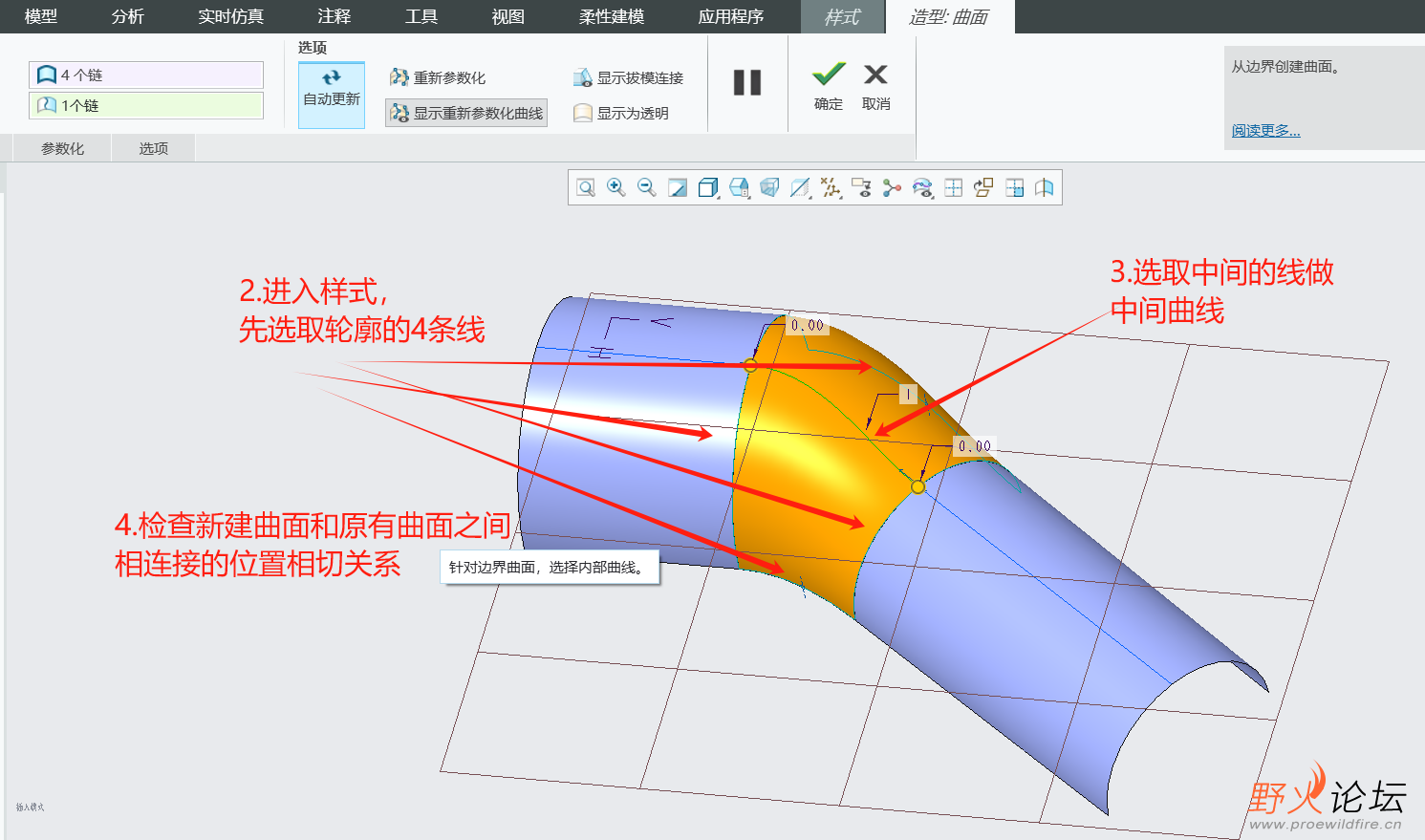Select the 造型: 曲面 ribbon tab
Screen dimensions: 1425x840
949,16
